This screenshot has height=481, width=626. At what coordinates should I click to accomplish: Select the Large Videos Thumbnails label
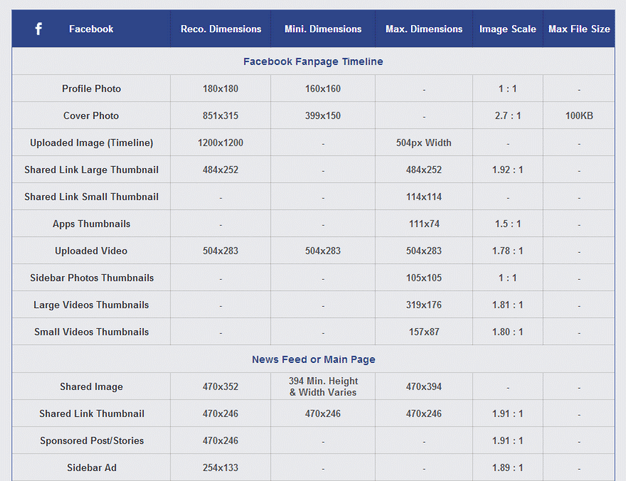click(x=91, y=305)
